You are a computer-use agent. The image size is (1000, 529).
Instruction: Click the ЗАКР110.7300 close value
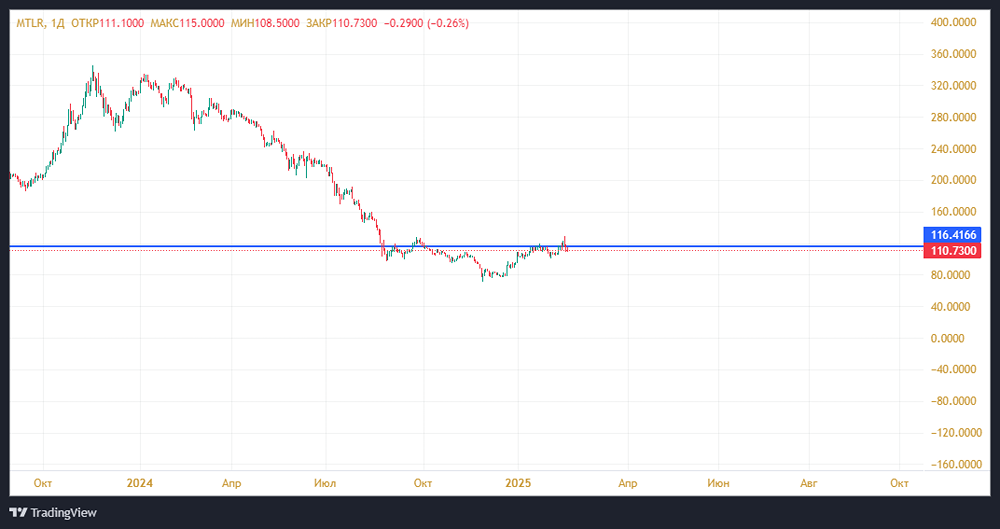click(341, 23)
